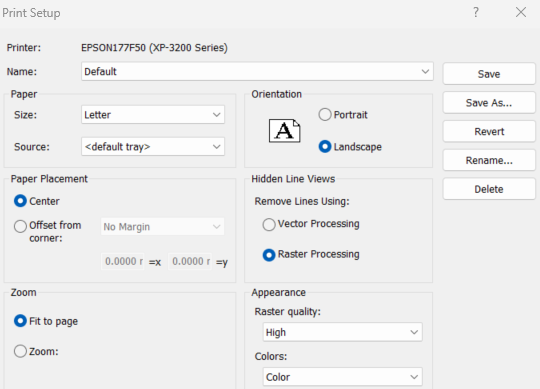Open the Name dropdown showing Default
Screen dimensions: 540x389
coord(257,71)
